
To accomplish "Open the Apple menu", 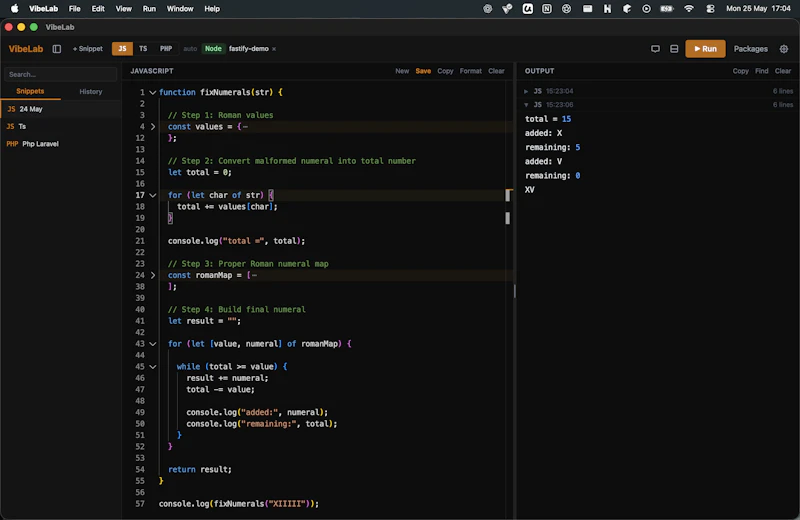I will pos(14,9).
